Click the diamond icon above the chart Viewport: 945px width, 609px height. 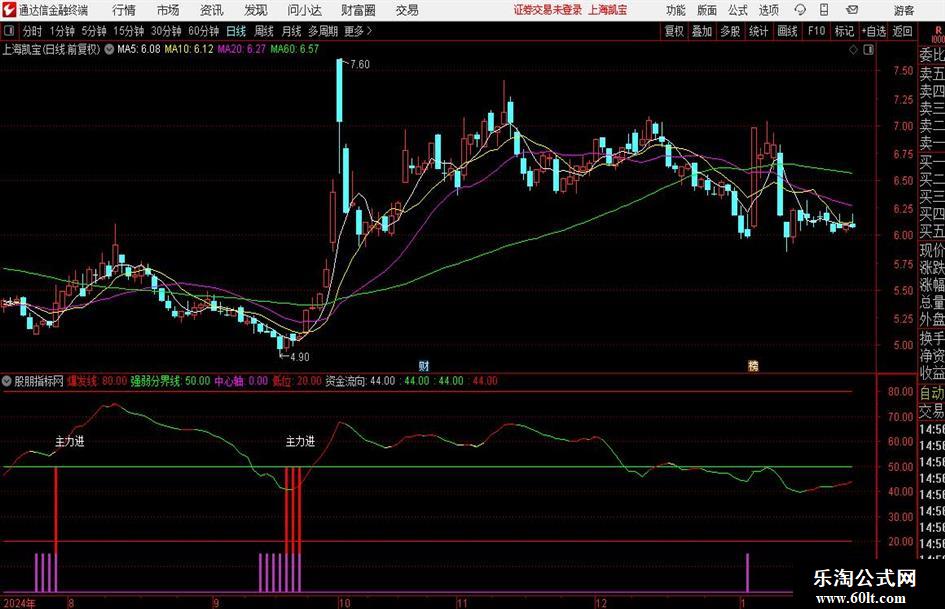tap(853, 50)
